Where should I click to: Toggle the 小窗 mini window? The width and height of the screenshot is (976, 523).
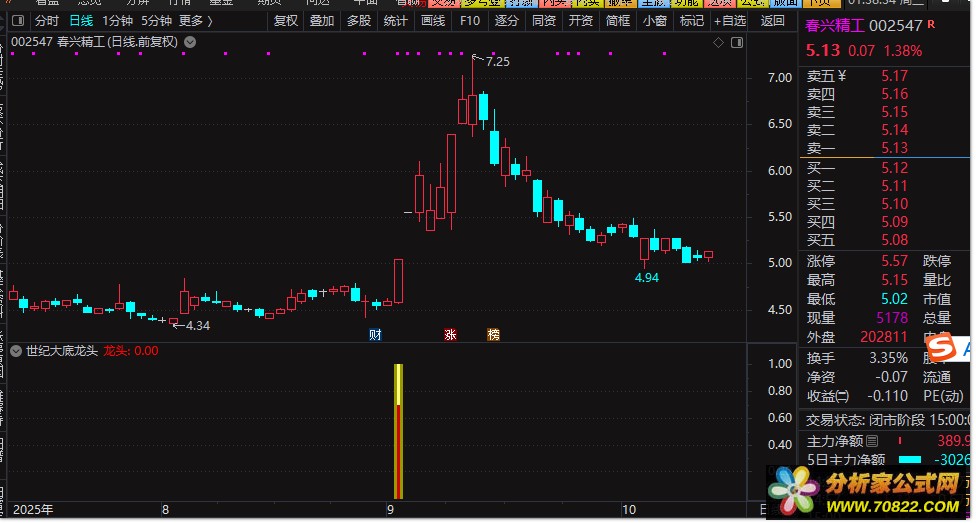coord(655,20)
